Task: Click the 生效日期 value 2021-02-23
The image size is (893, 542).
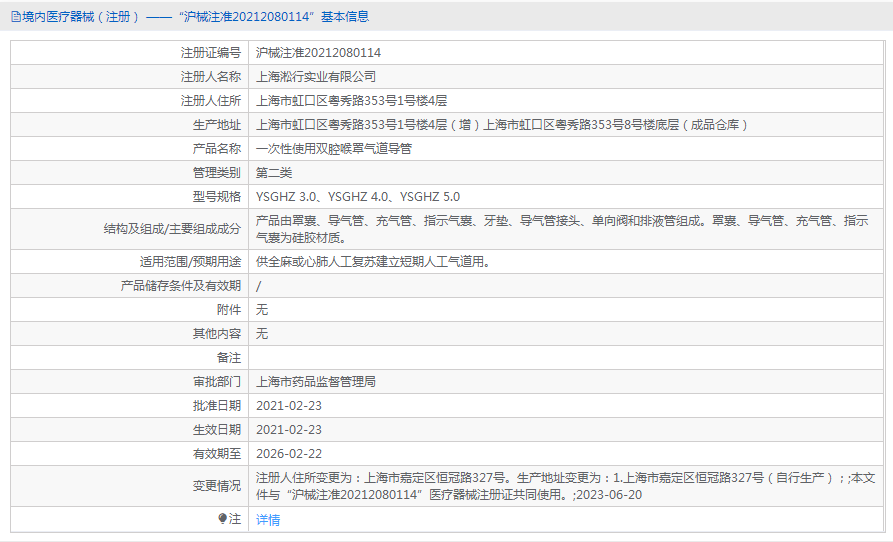Action: [289, 429]
